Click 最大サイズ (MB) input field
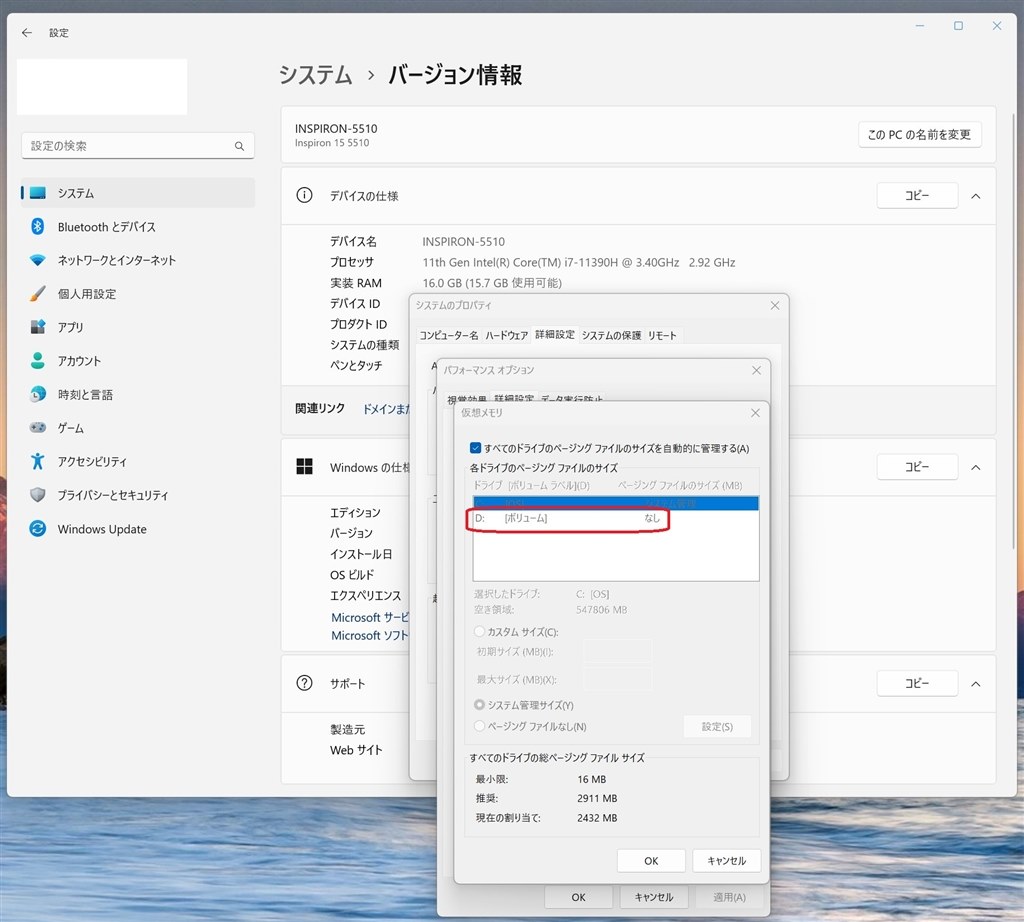Screen dimensions: 1024x922 (617, 679)
